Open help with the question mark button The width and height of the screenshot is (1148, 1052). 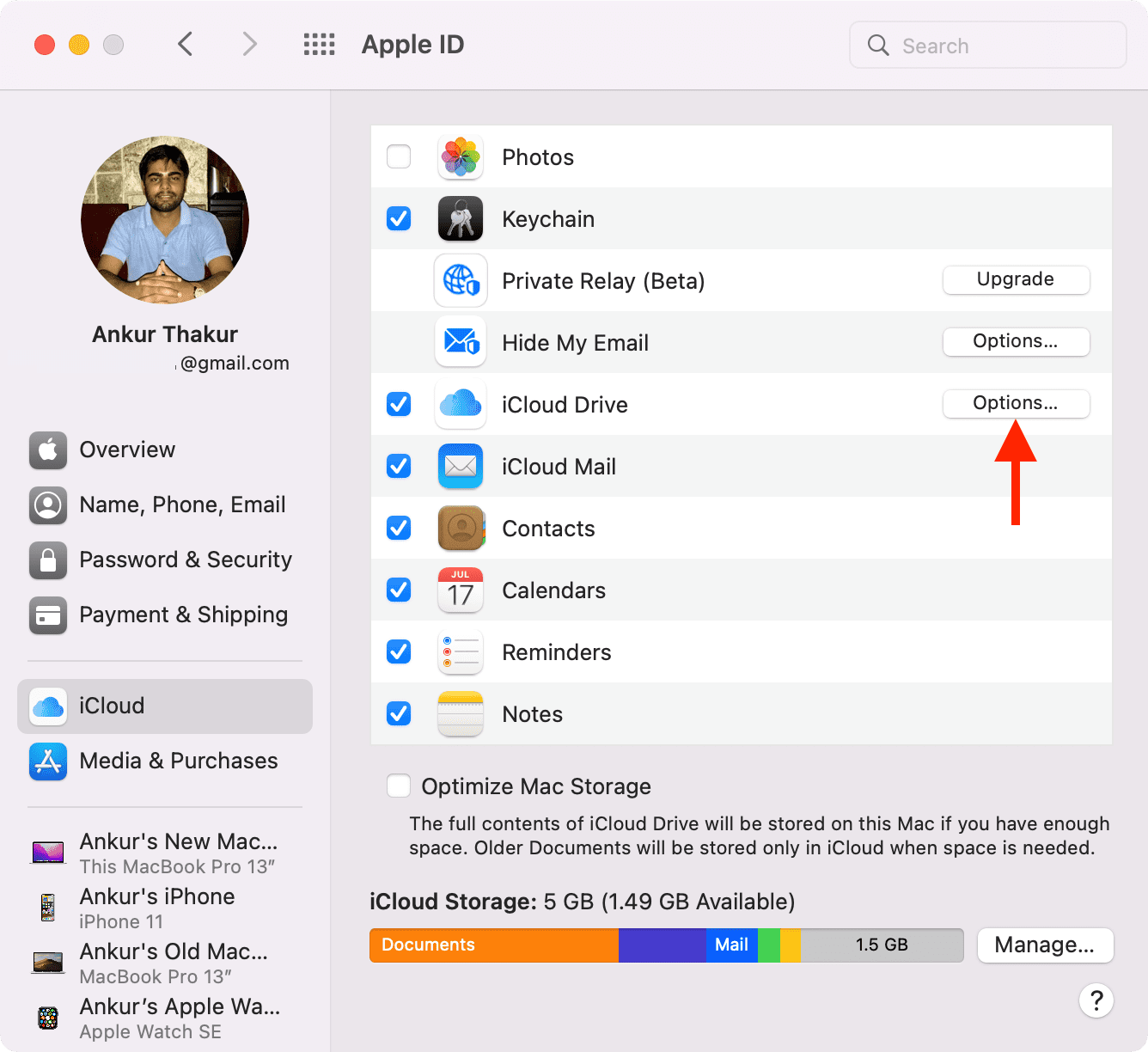coord(1096,1000)
